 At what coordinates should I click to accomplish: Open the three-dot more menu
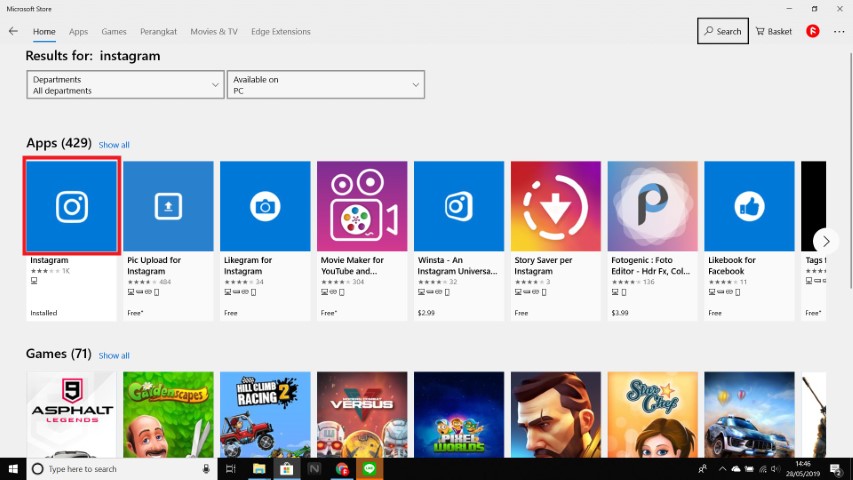[839, 32]
